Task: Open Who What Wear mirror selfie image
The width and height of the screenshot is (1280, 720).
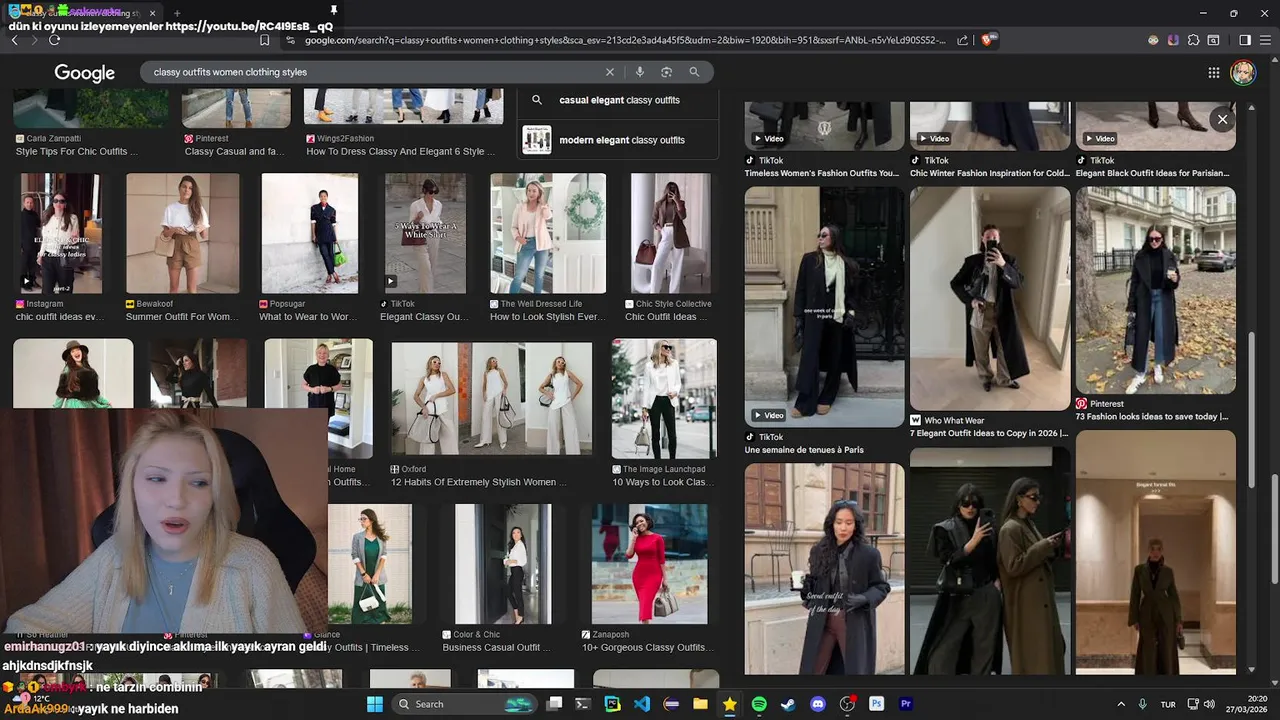Action: point(990,299)
